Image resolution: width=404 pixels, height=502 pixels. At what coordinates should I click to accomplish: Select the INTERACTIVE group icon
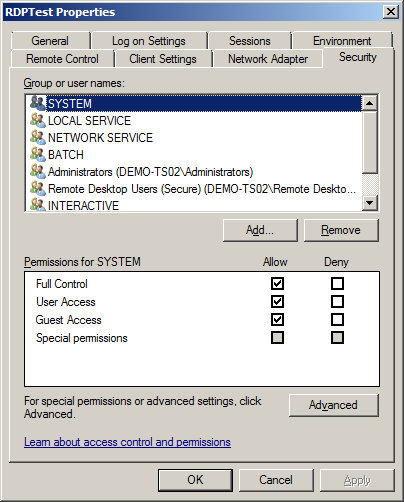38,205
